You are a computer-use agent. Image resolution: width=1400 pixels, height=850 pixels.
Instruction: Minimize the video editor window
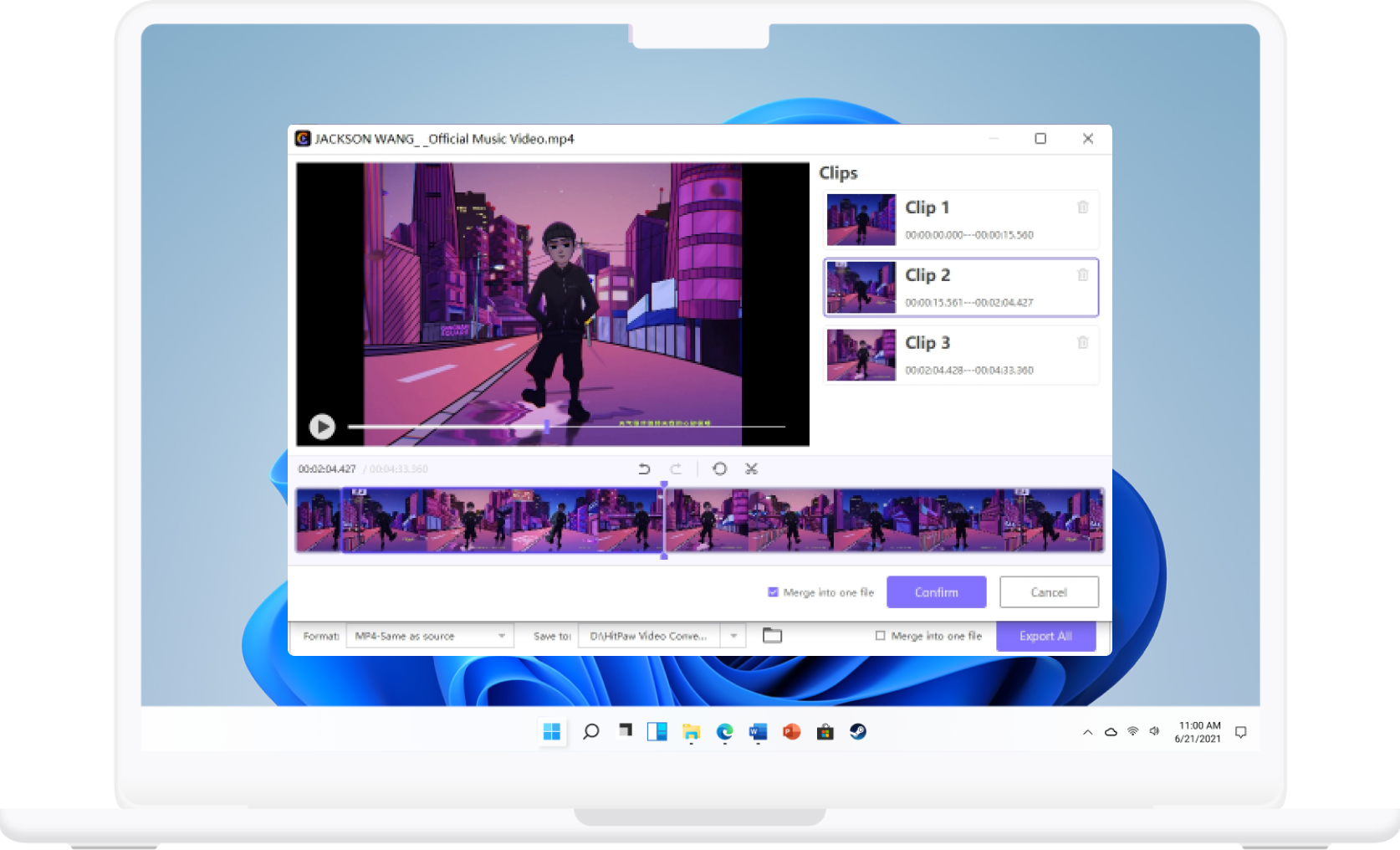[x=994, y=138]
